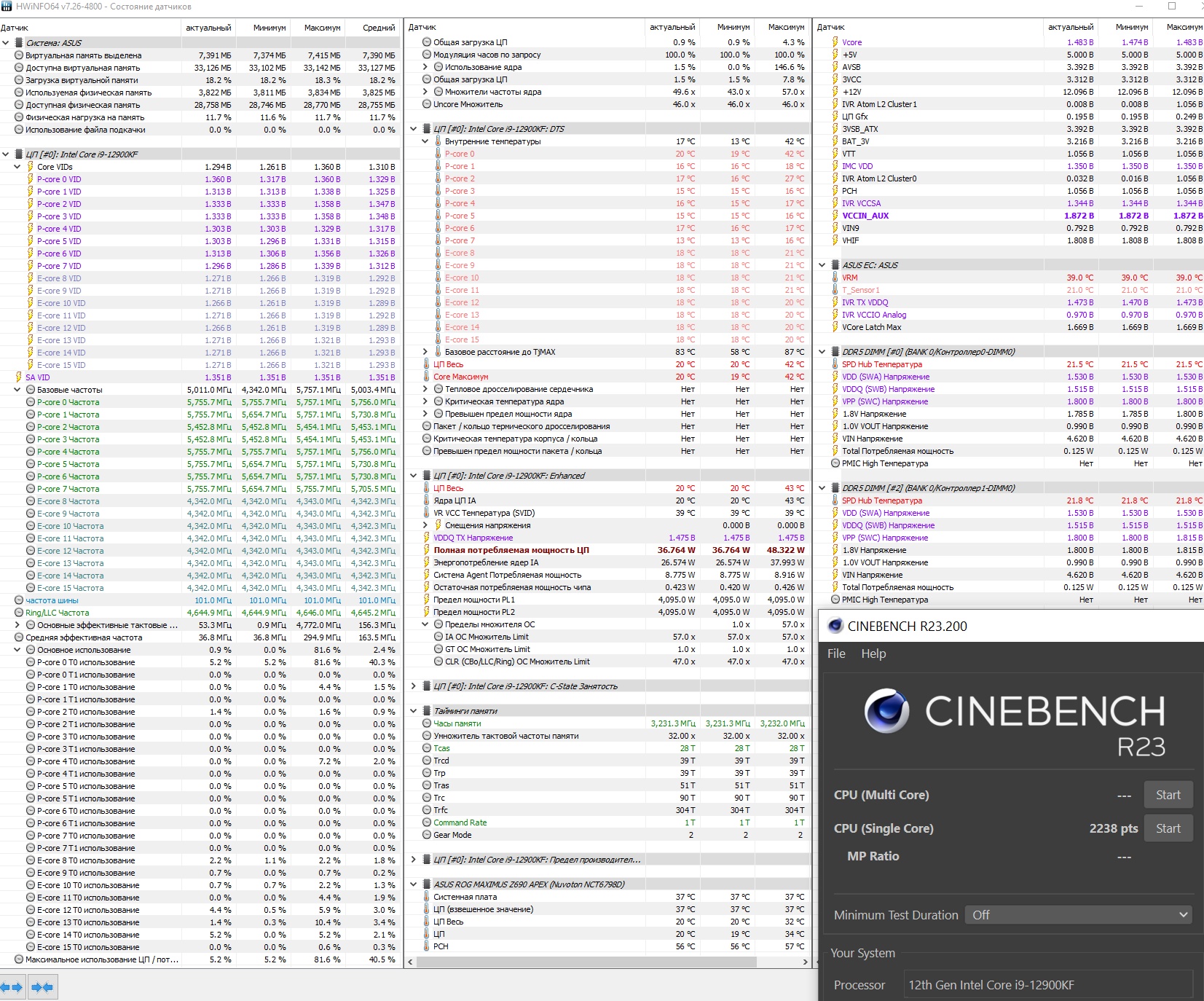Screen dimensions: 1204x1001
Task: Start the CPU (Single Core) test
Action: pos(1168,828)
